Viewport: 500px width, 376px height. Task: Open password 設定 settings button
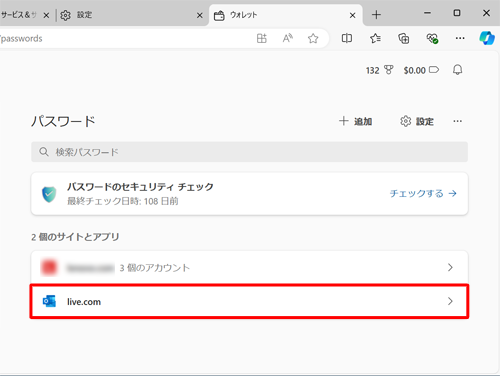[x=417, y=121]
